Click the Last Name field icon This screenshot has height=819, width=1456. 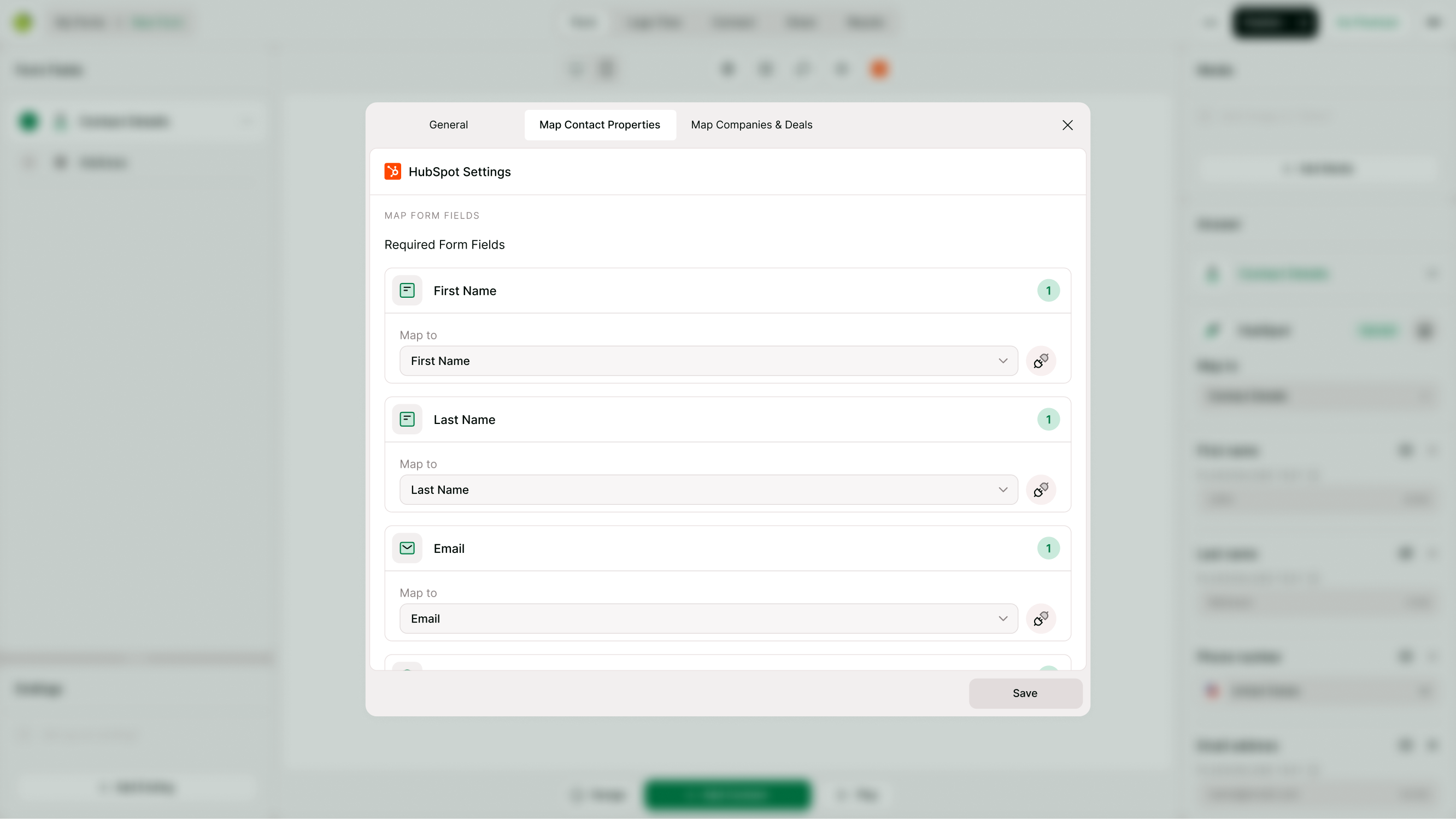click(407, 420)
